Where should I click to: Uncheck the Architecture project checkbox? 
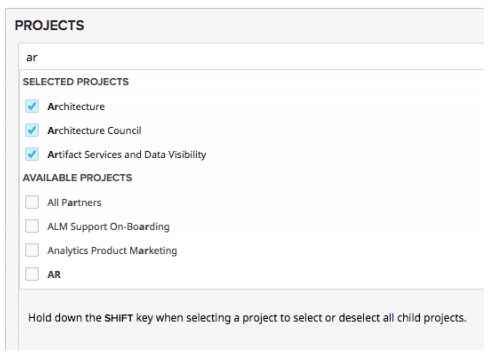click(x=32, y=106)
